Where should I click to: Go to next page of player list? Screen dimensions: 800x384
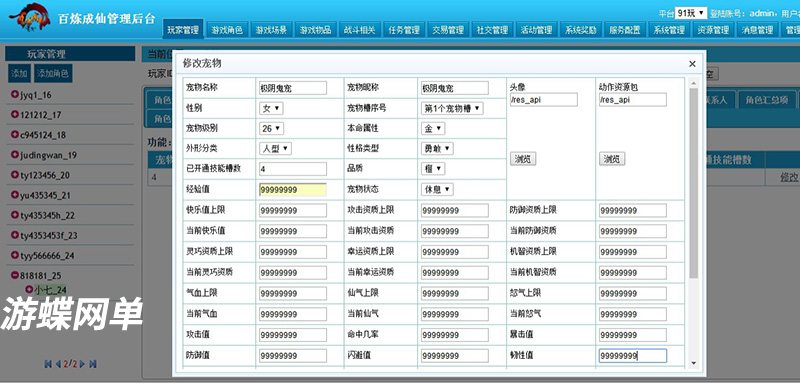83,364
